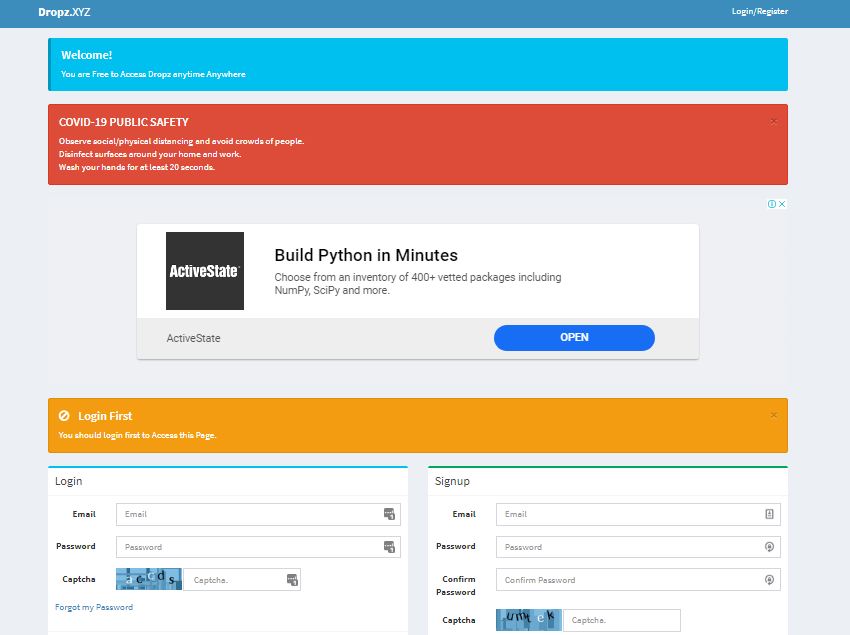Image resolution: width=850 pixels, height=635 pixels.
Task: Focus the Login Email field
Action: click(258, 514)
